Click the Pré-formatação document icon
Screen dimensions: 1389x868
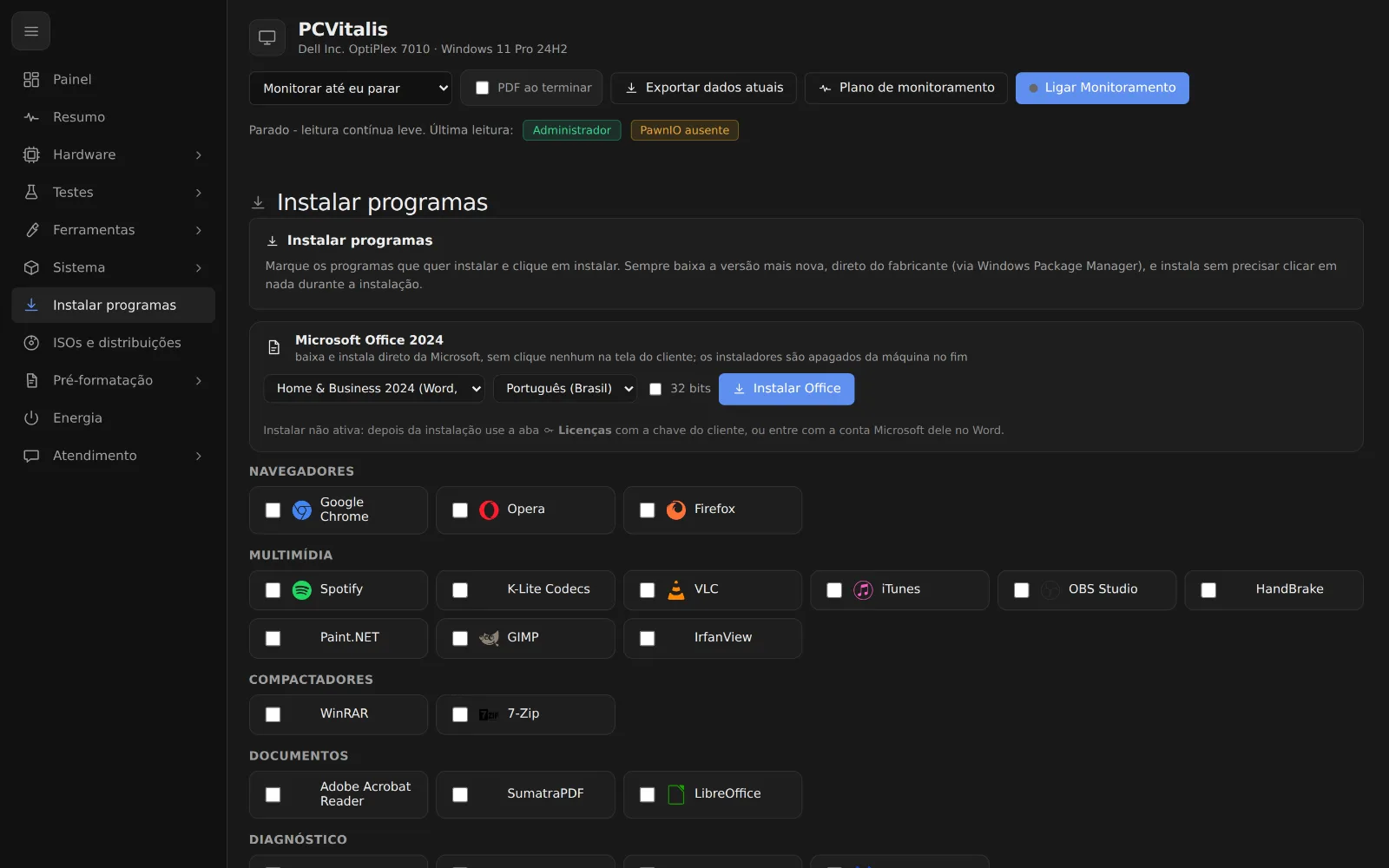click(31, 380)
